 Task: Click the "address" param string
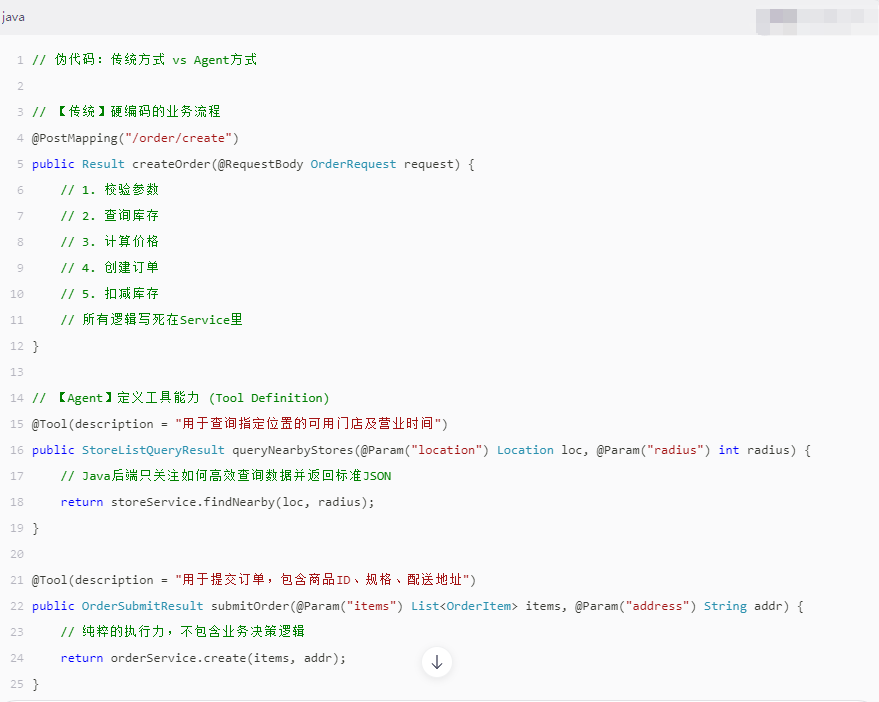657,606
